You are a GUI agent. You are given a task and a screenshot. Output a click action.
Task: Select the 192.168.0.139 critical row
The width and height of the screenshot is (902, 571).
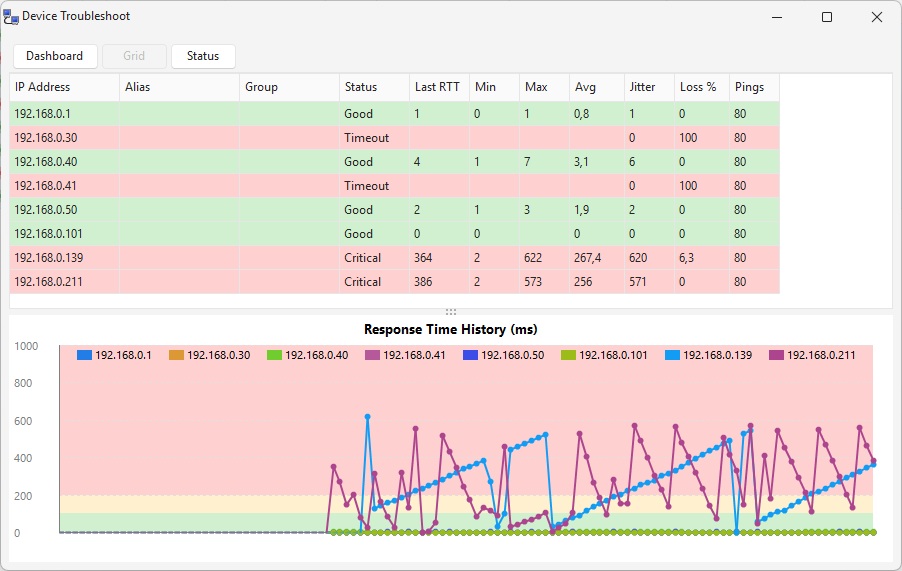62,258
